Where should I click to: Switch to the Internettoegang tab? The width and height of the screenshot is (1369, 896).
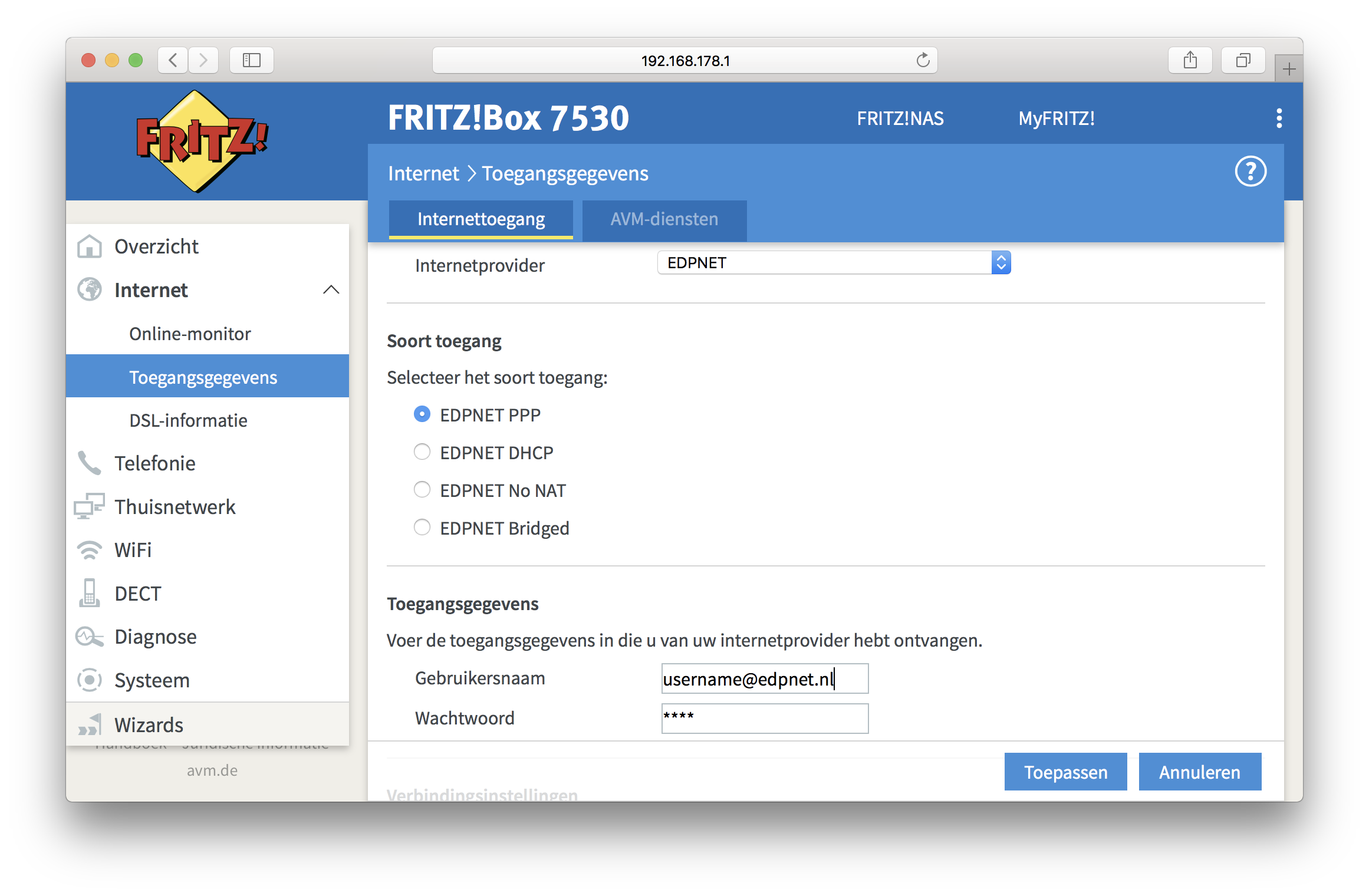481,219
